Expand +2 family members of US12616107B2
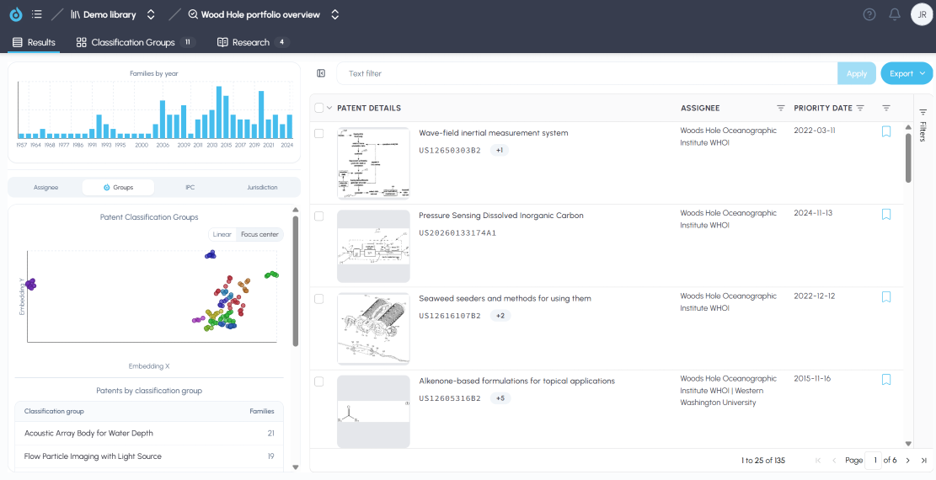This screenshot has height=480, width=936. pos(500,316)
